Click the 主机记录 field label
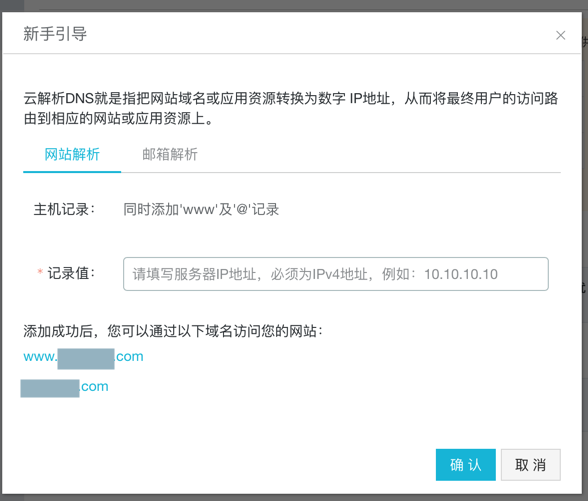Screen dimensions: 588x501 tap(64, 209)
